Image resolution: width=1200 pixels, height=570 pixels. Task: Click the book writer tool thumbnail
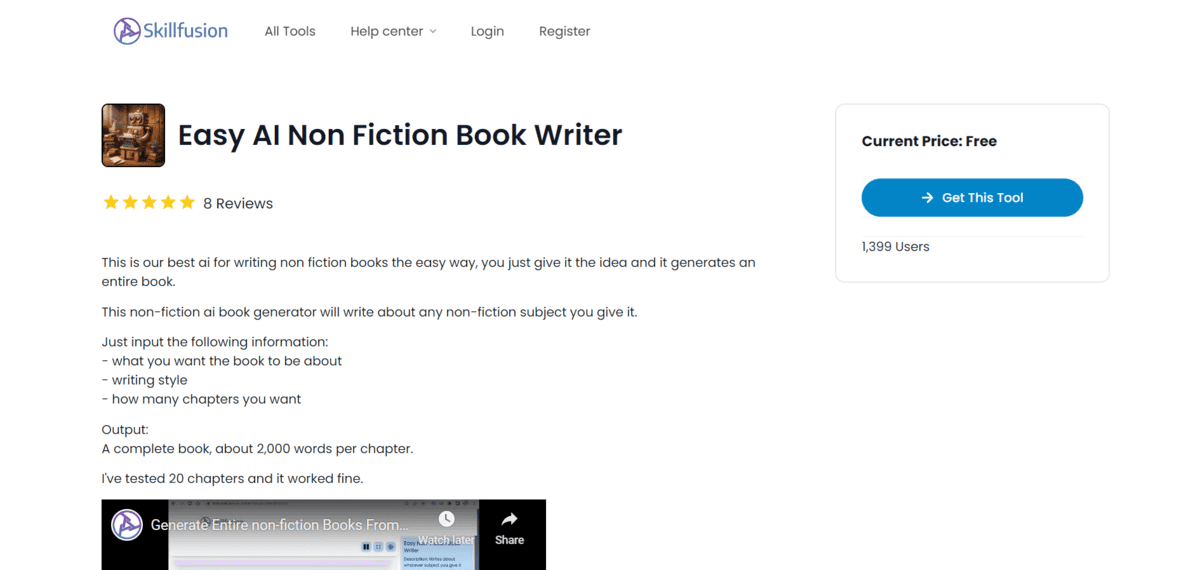[133, 135]
